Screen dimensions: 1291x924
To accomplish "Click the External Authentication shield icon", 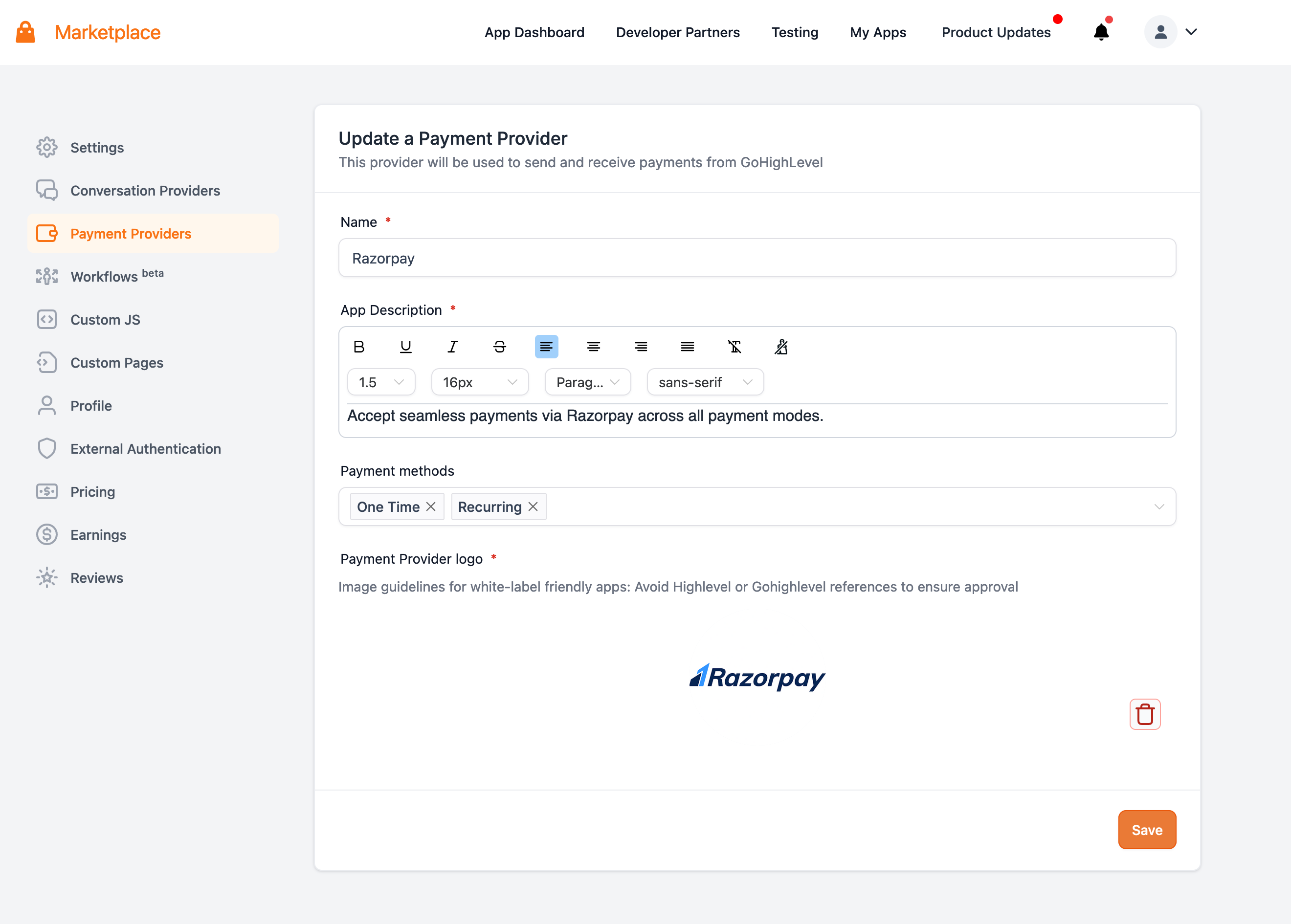I will 46,448.
